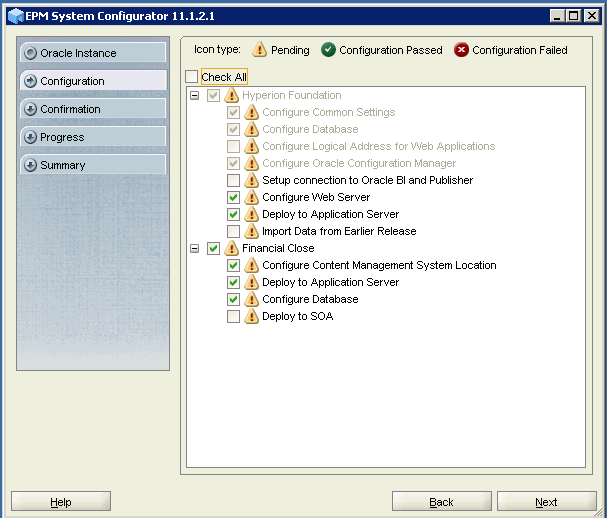This screenshot has width=607, height=518.
Task: Check Import Data from Earlier Release
Action: [x=233, y=232]
